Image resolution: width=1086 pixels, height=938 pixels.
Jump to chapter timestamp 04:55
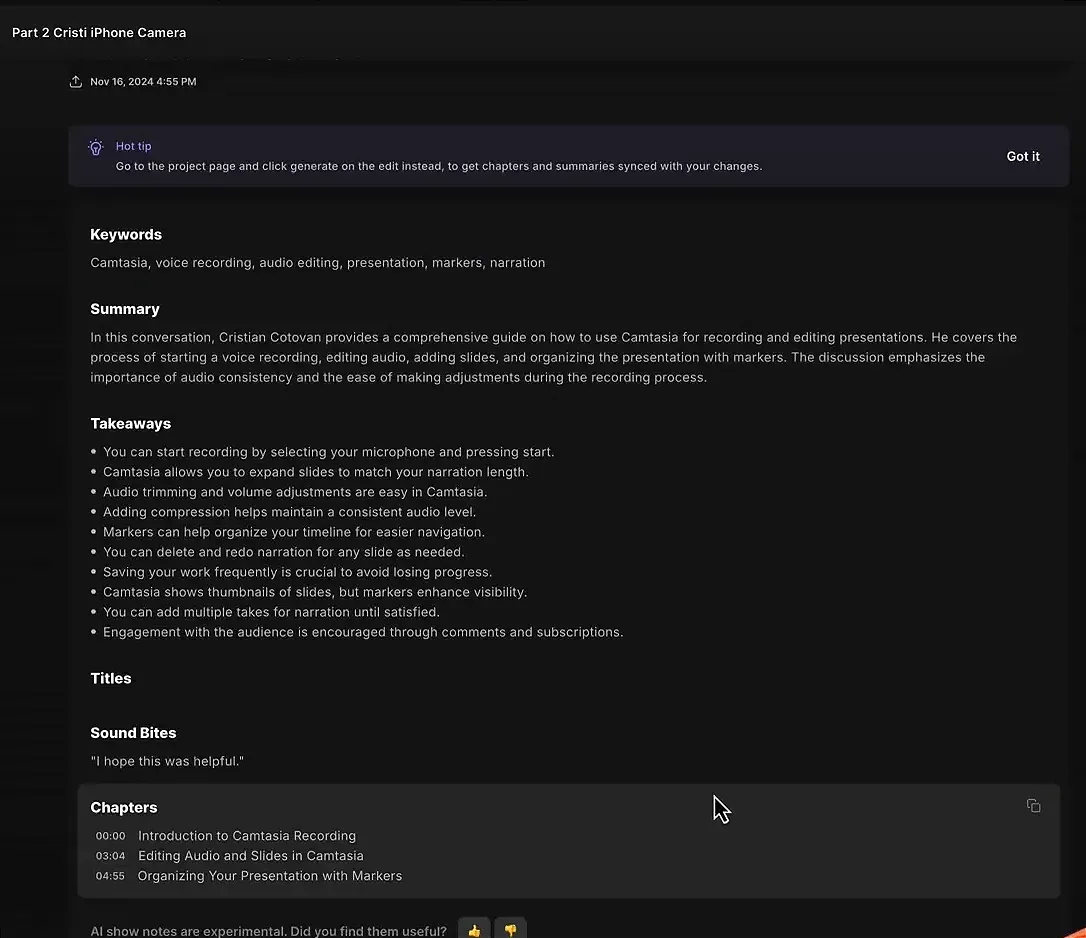(x=110, y=875)
